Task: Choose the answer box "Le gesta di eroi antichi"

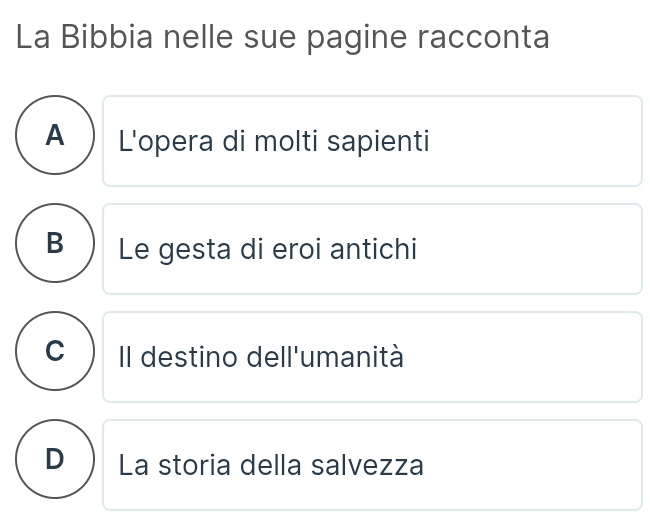Action: pos(372,249)
